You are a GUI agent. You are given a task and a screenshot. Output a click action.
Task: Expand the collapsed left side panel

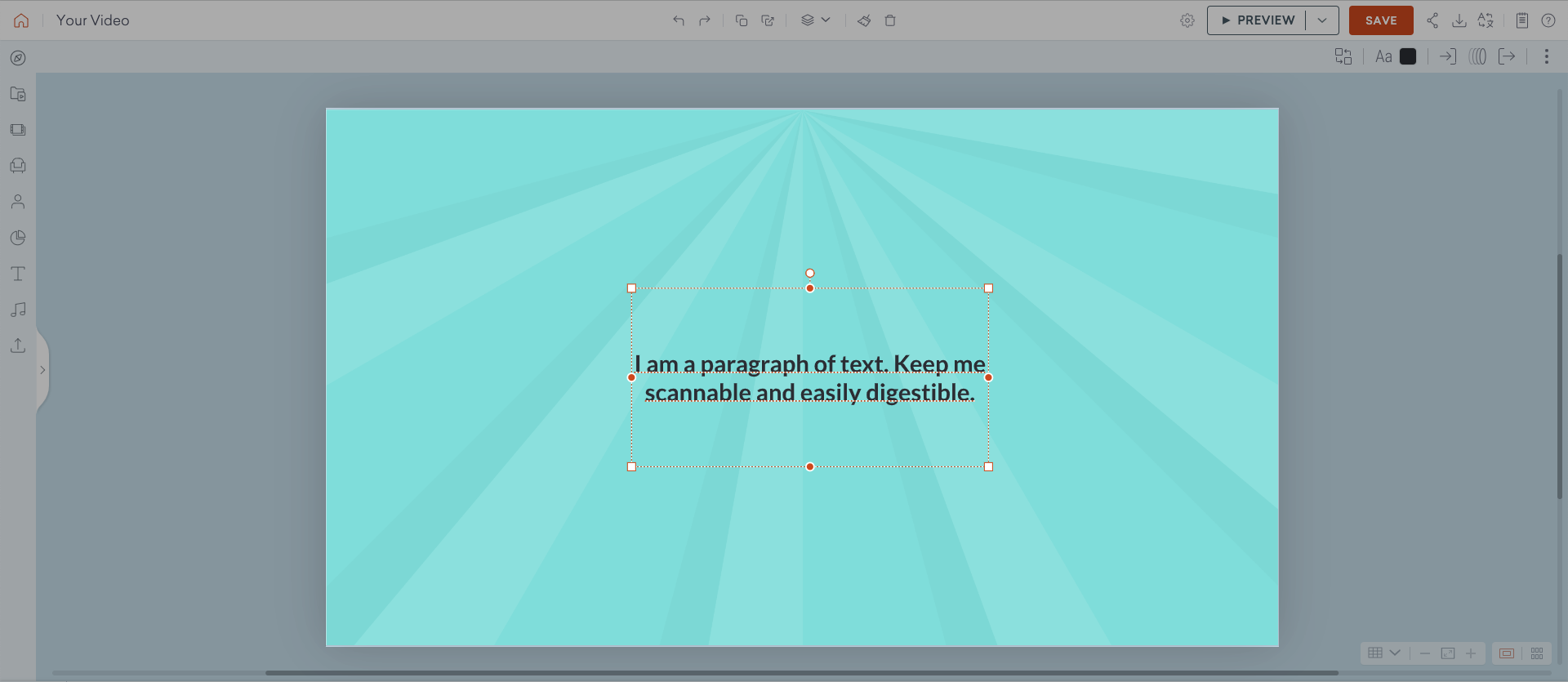click(42, 370)
